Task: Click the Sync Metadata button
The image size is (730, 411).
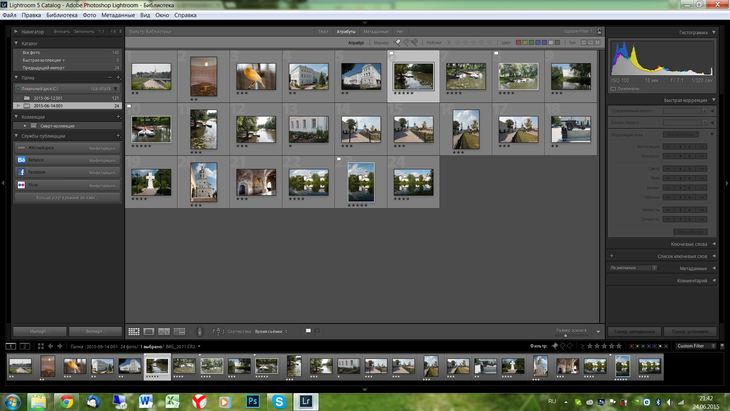Action: click(634, 331)
